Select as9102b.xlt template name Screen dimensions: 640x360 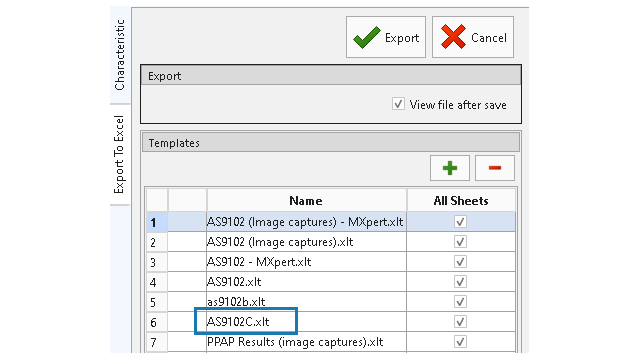236,302
